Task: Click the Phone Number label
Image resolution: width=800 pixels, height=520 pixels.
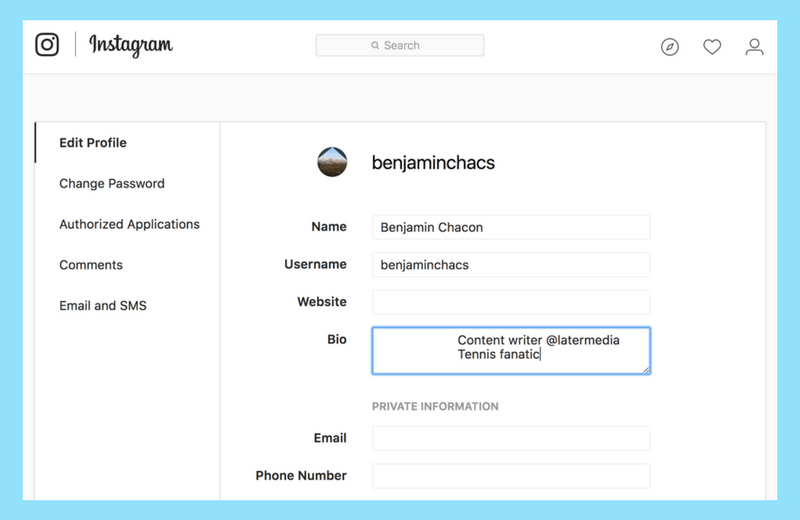Action: 301,476
